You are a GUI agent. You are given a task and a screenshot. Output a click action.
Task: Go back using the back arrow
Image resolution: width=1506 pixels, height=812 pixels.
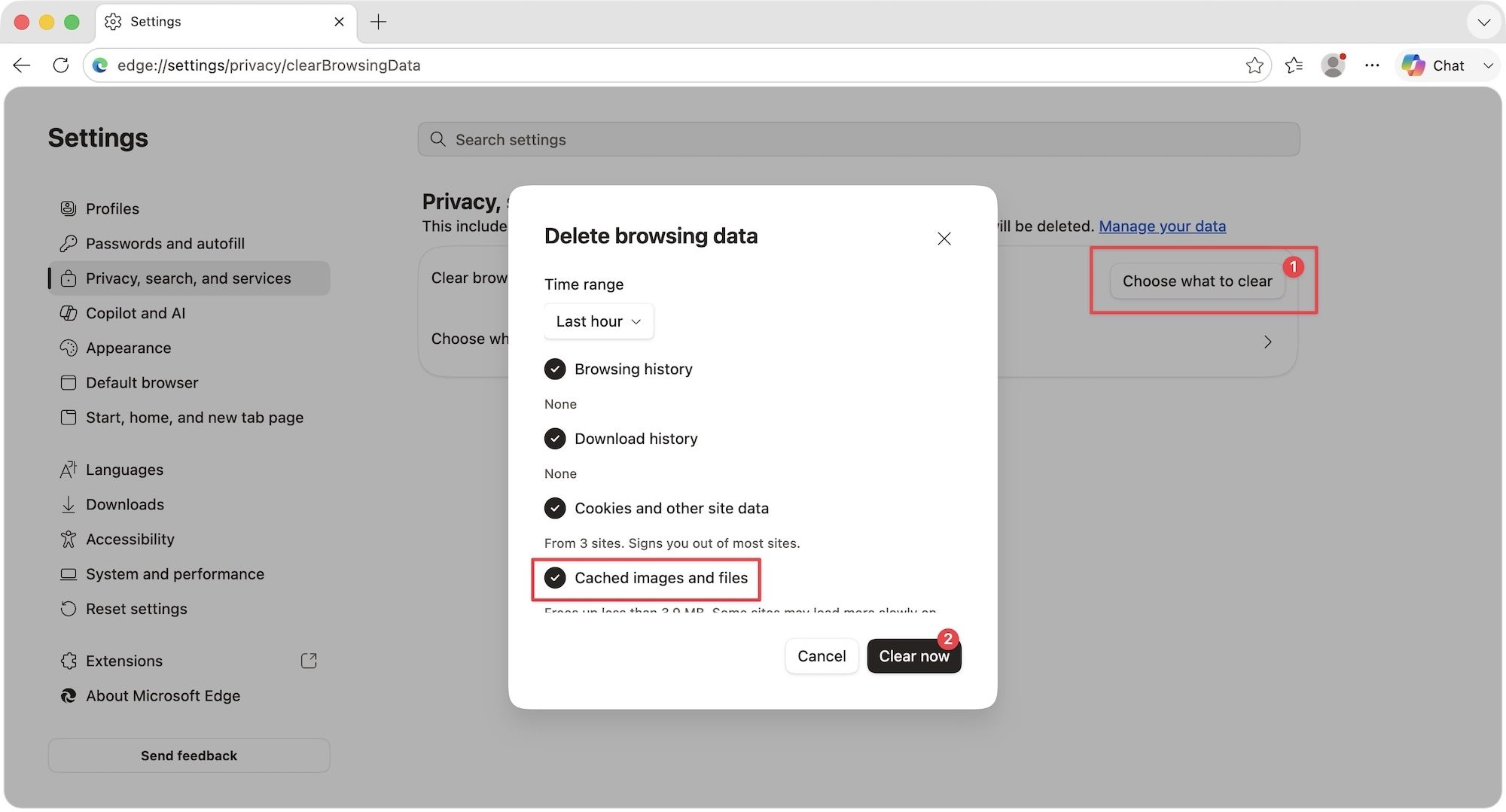[22, 65]
